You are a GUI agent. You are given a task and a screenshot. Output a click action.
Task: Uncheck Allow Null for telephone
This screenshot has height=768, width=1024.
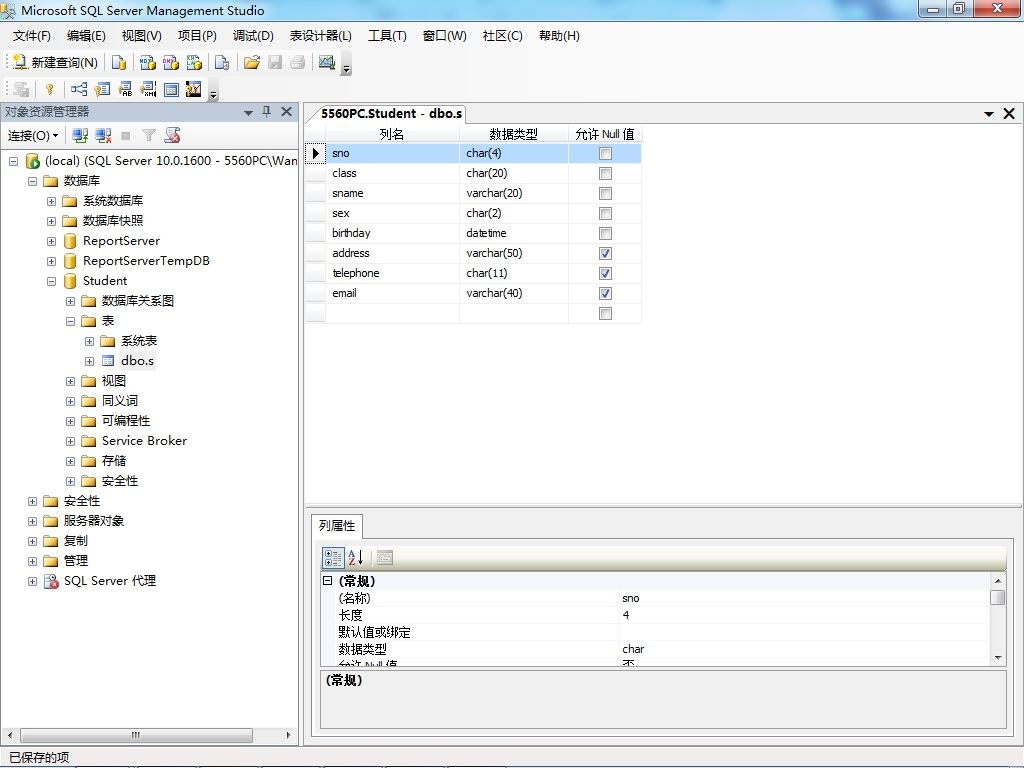coord(605,274)
